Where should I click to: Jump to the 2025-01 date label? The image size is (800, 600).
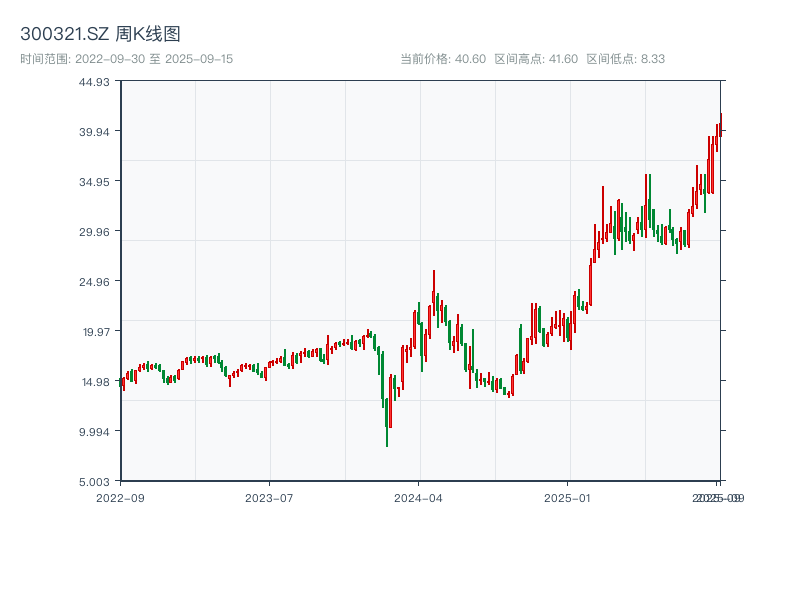coord(568,497)
